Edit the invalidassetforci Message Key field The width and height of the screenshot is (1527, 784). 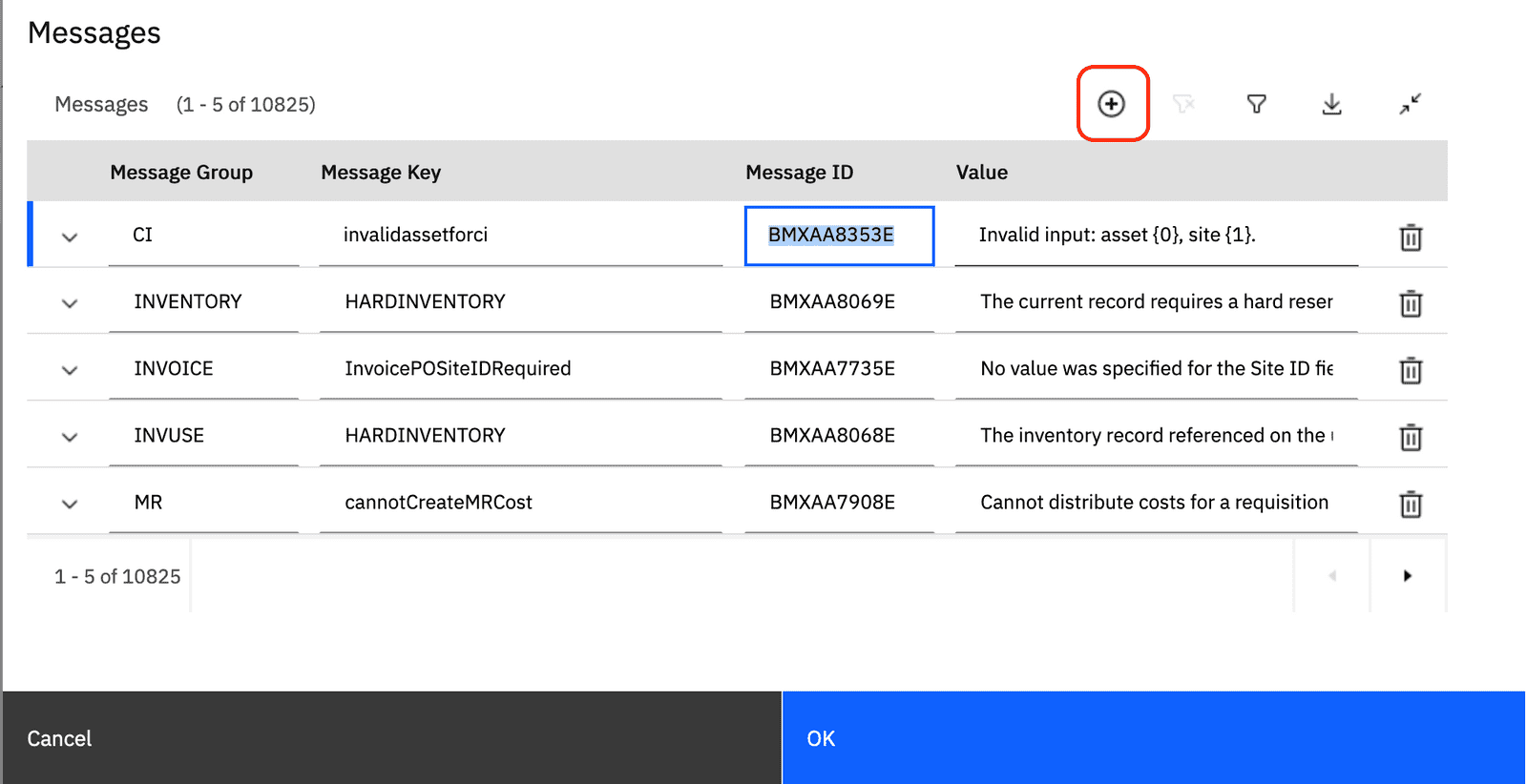coord(520,236)
